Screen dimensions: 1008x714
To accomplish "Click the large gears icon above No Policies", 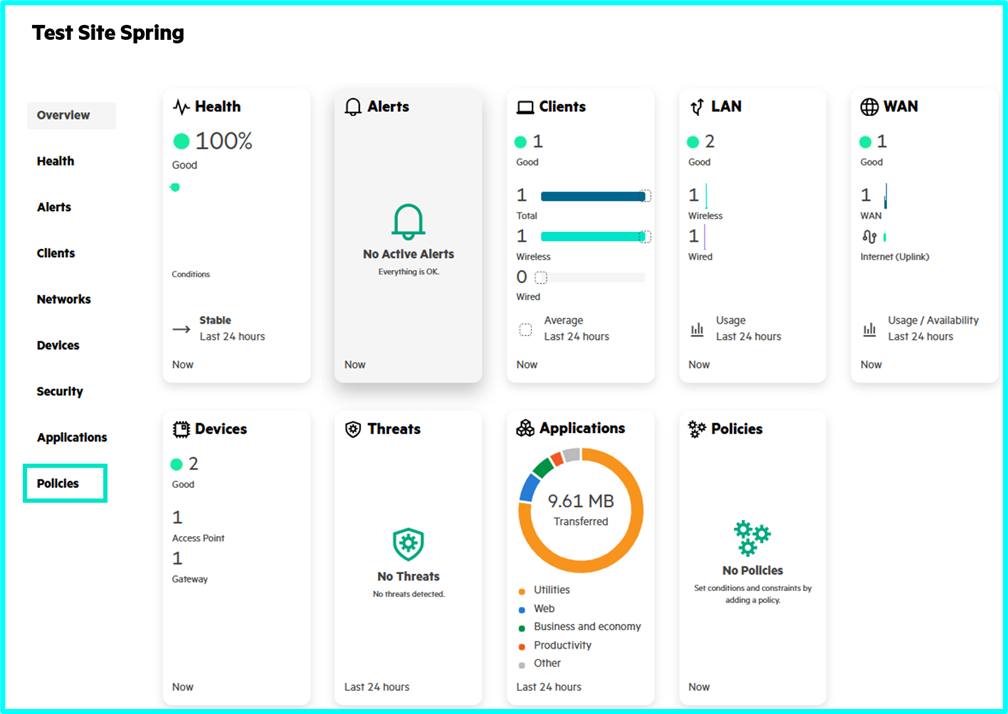I will coord(752,538).
